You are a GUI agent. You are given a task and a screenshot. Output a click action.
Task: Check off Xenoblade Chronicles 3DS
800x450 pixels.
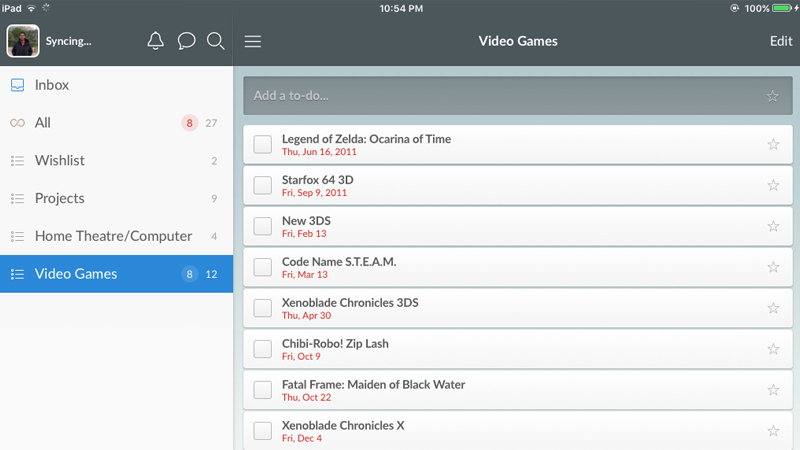[x=263, y=308]
